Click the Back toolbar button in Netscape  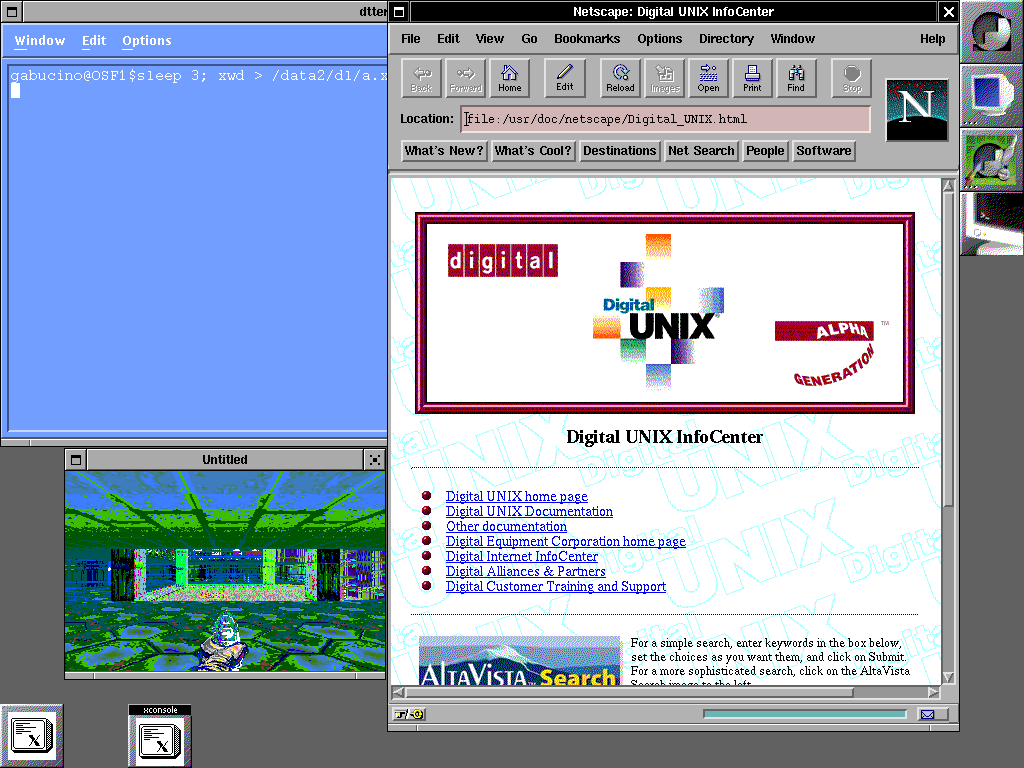(x=421, y=78)
